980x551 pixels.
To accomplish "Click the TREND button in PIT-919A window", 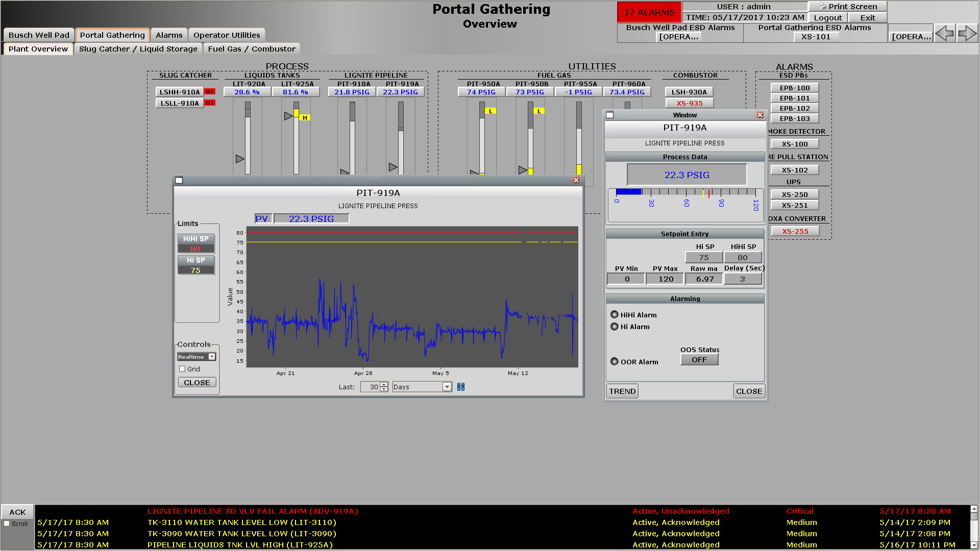I will point(622,391).
